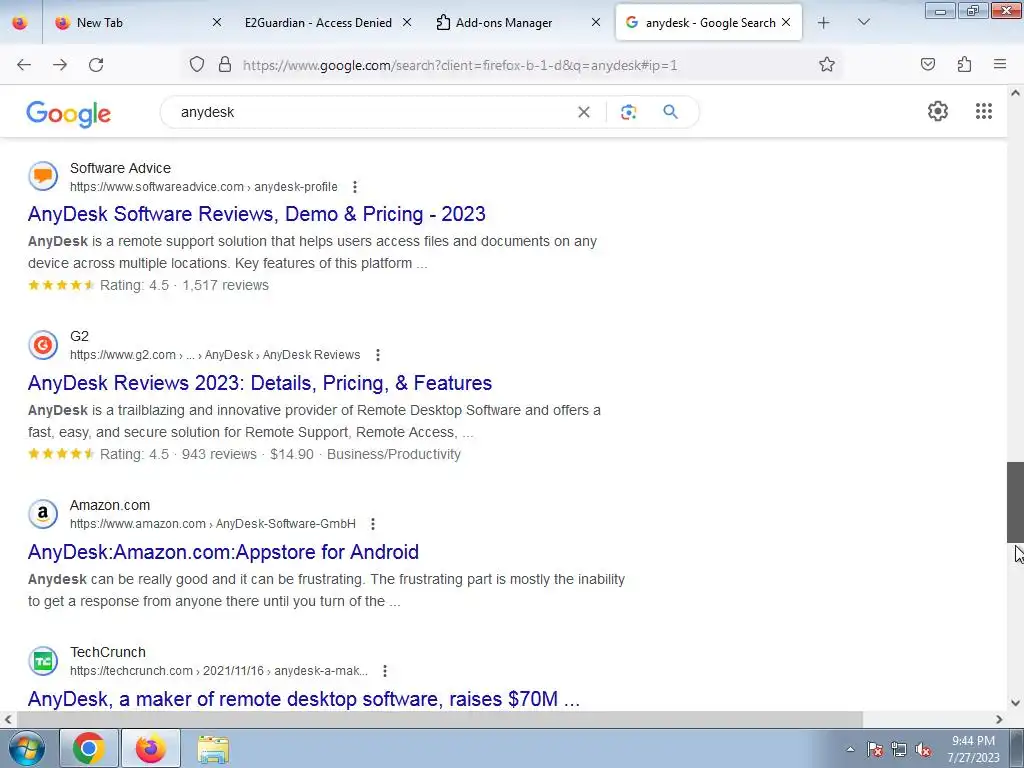Open AnyDesk Reviews 2023 G2 link
This screenshot has width=1024, height=768.
pyautogui.click(x=260, y=383)
